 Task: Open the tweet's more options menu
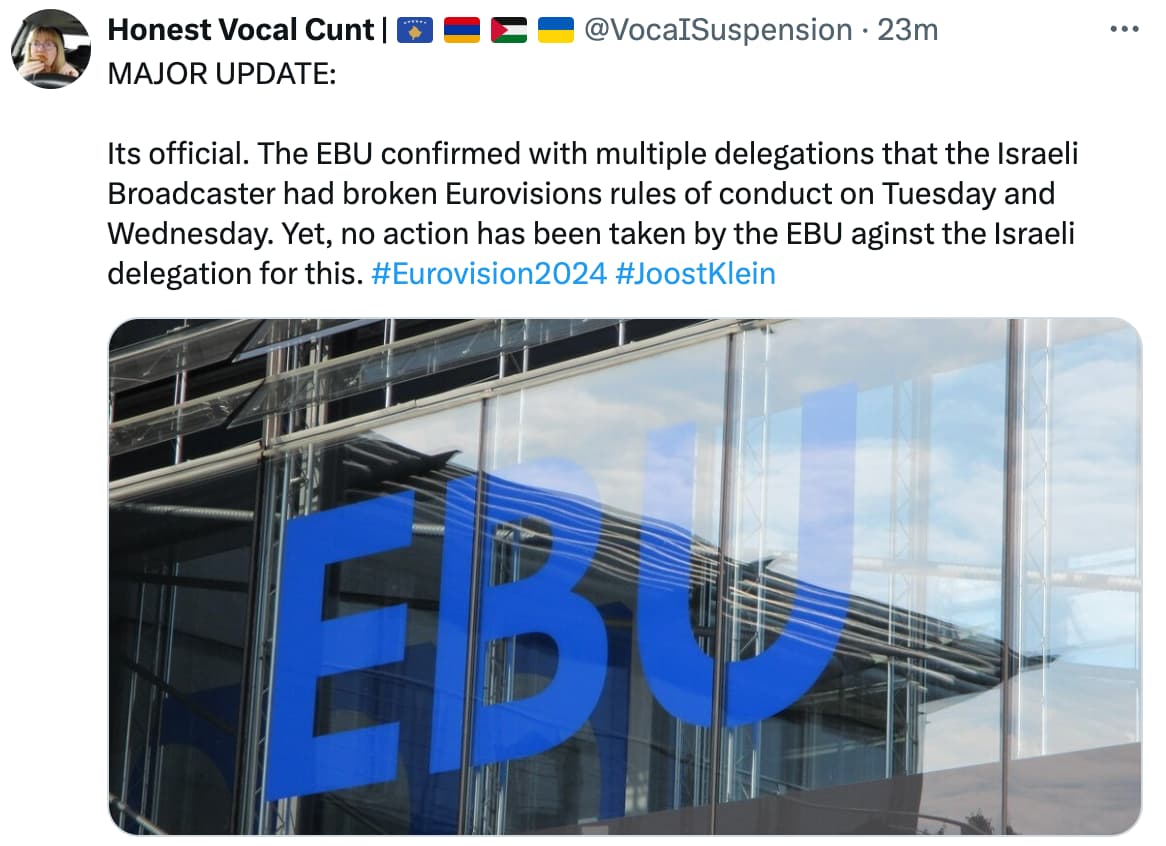coord(1125,30)
